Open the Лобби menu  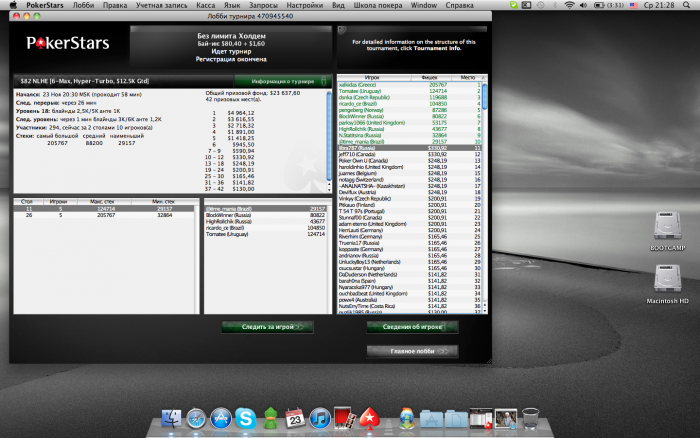pyautogui.click(x=83, y=5)
